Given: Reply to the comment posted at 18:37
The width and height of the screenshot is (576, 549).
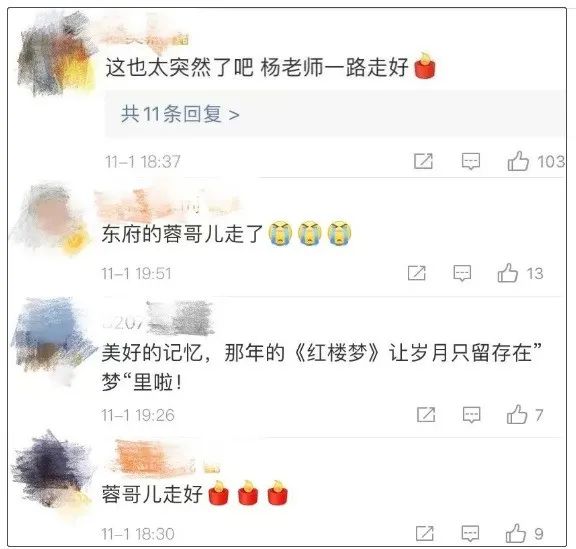Looking at the screenshot, I should pyautogui.click(x=471, y=161).
